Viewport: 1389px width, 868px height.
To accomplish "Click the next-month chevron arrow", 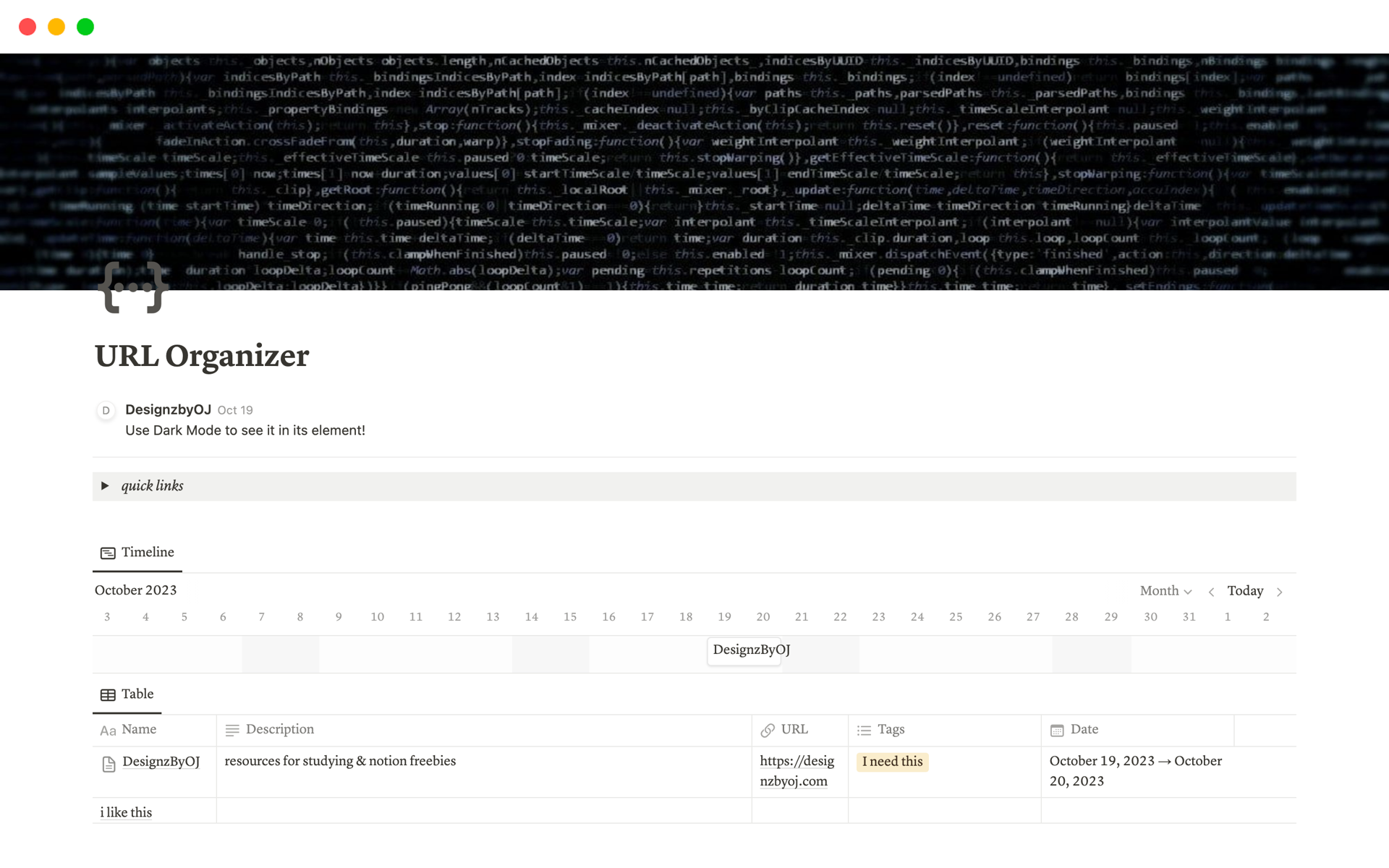I will (x=1279, y=591).
